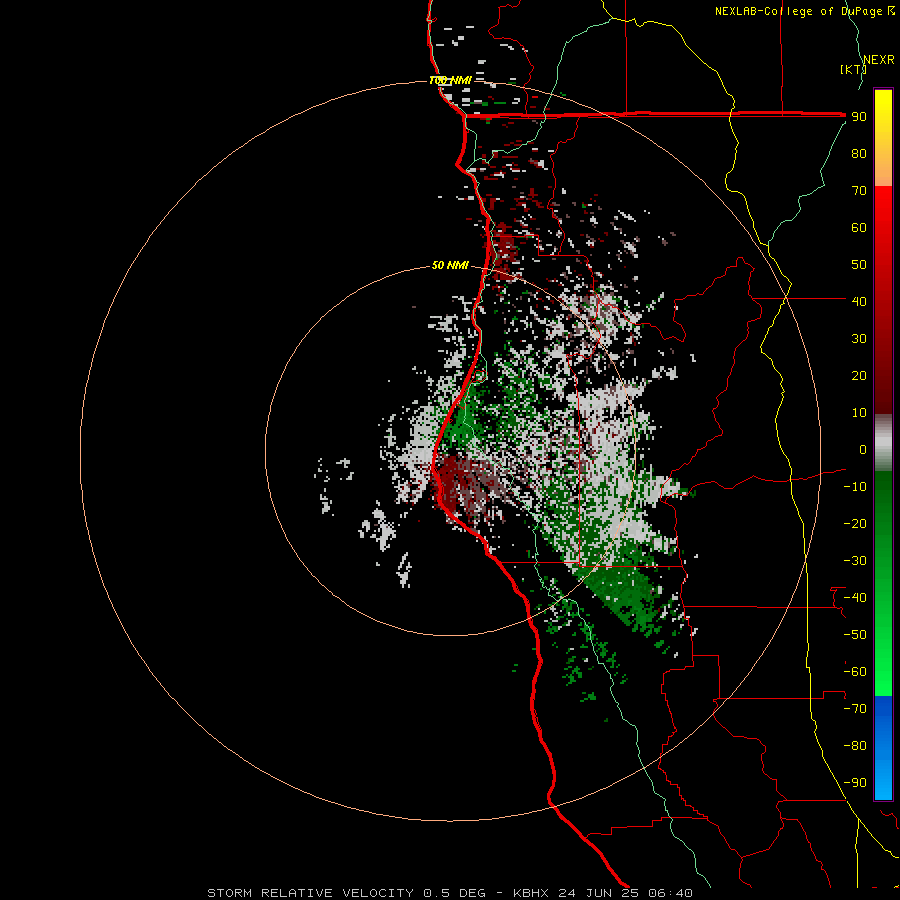This screenshot has height=900, width=900.
Task: Click the 60 label on the velocity scale
Action: [859, 227]
